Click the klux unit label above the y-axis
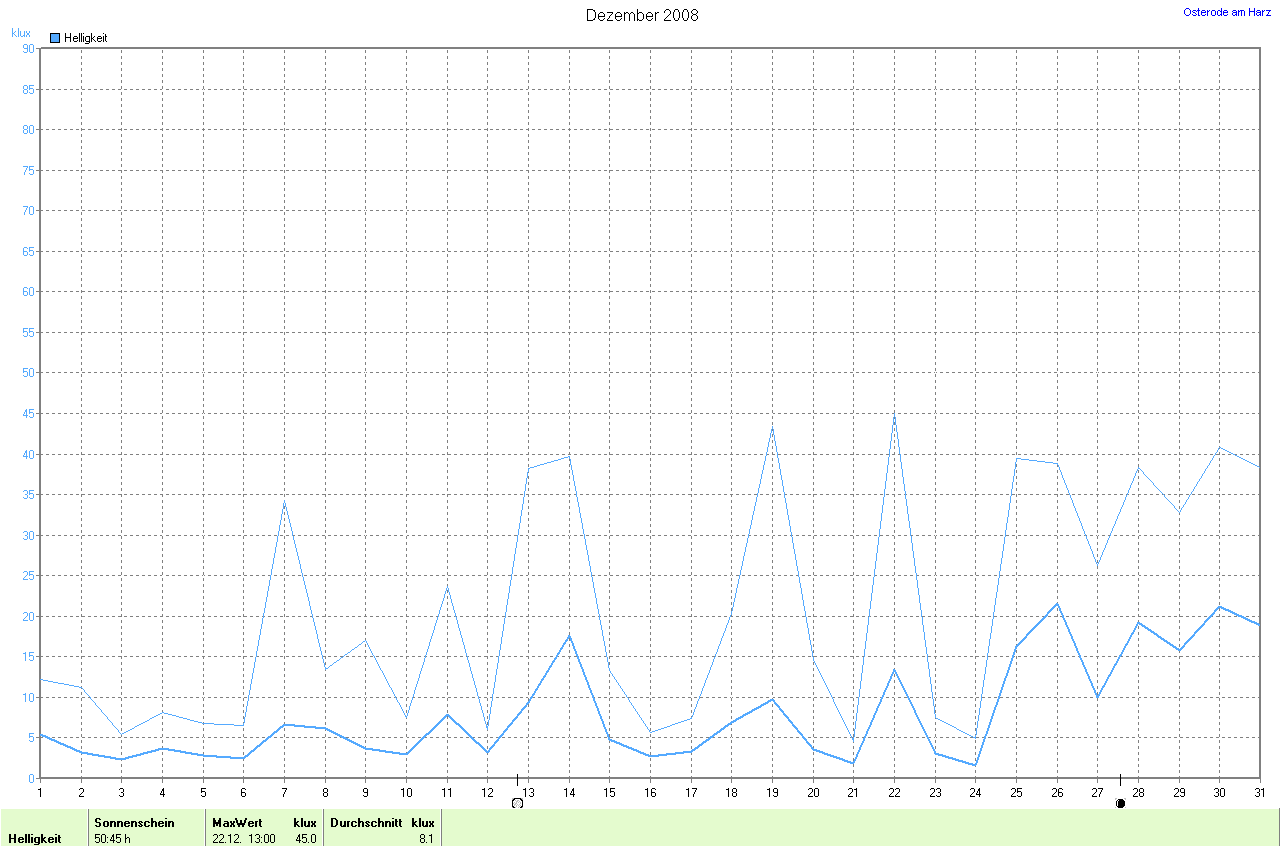 point(20,33)
